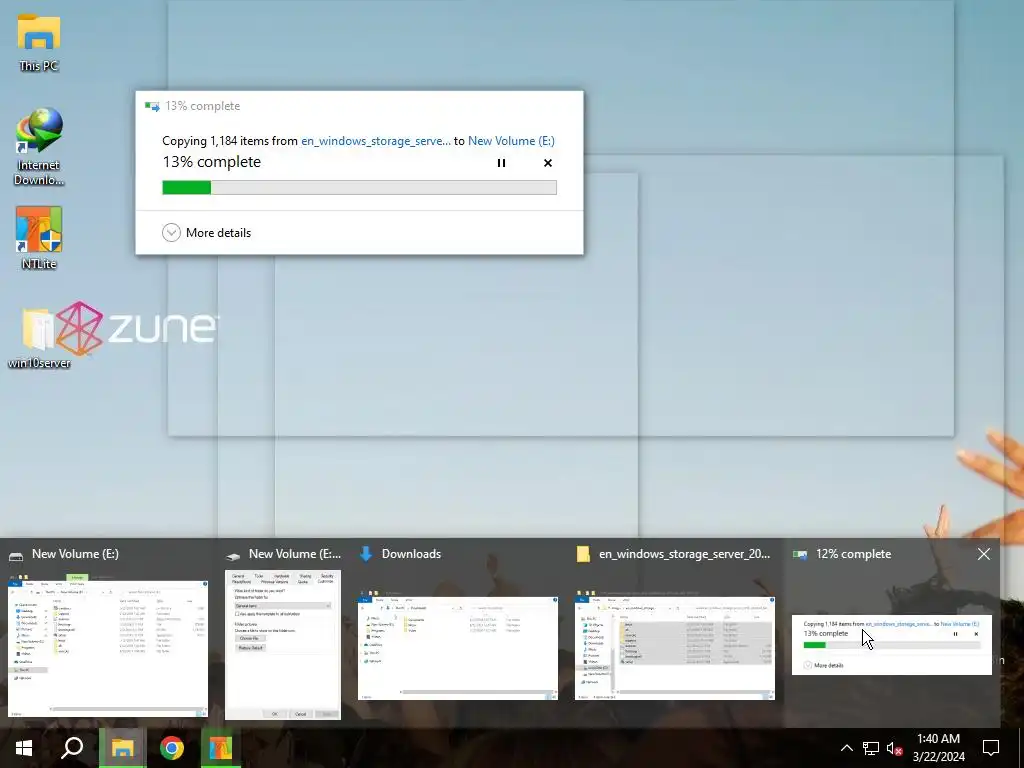This screenshot has width=1024, height=768.
Task: Open the Action Center notifications icon
Action: (x=991, y=748)
